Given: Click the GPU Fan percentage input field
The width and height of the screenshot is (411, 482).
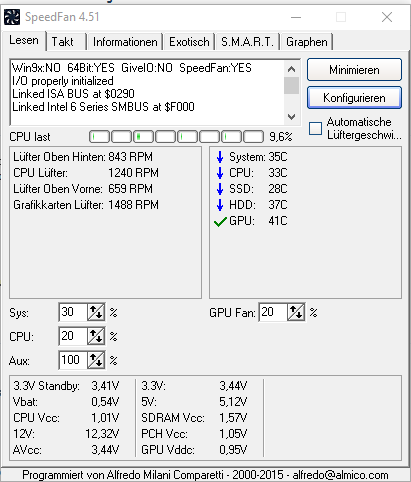Looking at the screenshot, I should [x=273, y=312].
